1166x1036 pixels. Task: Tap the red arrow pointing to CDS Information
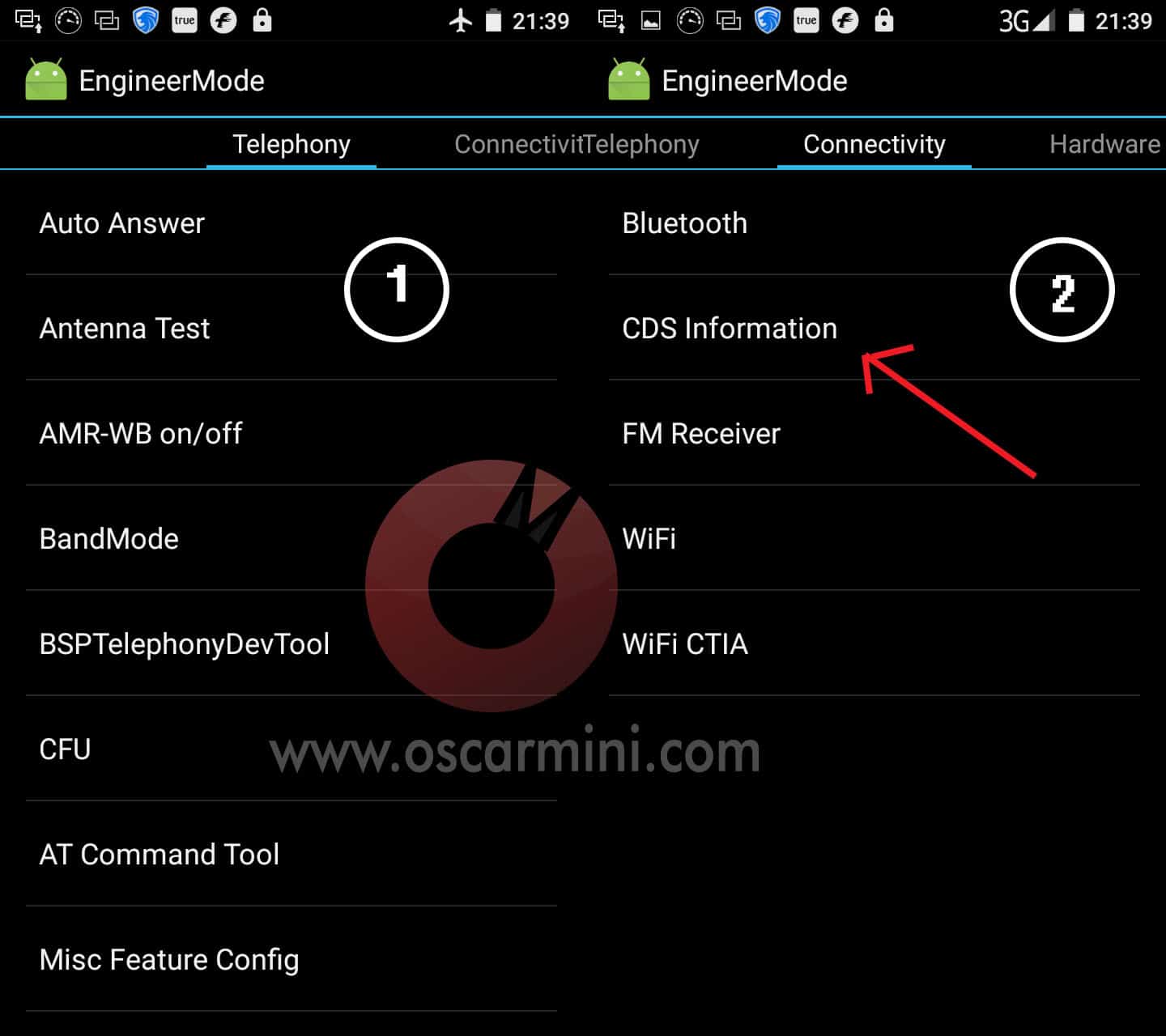(947, 410)
